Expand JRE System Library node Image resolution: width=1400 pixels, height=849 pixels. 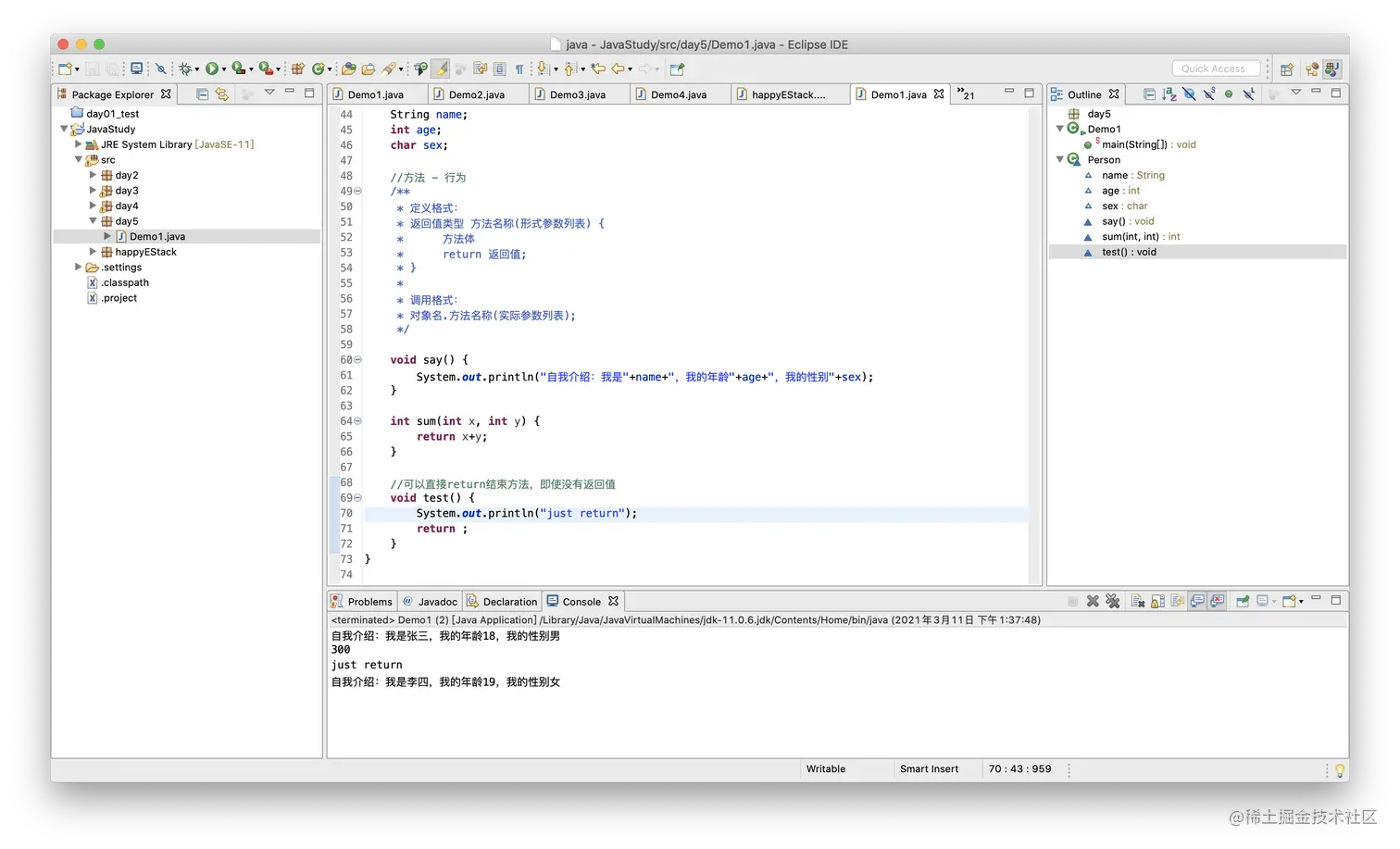click(78, 144)
